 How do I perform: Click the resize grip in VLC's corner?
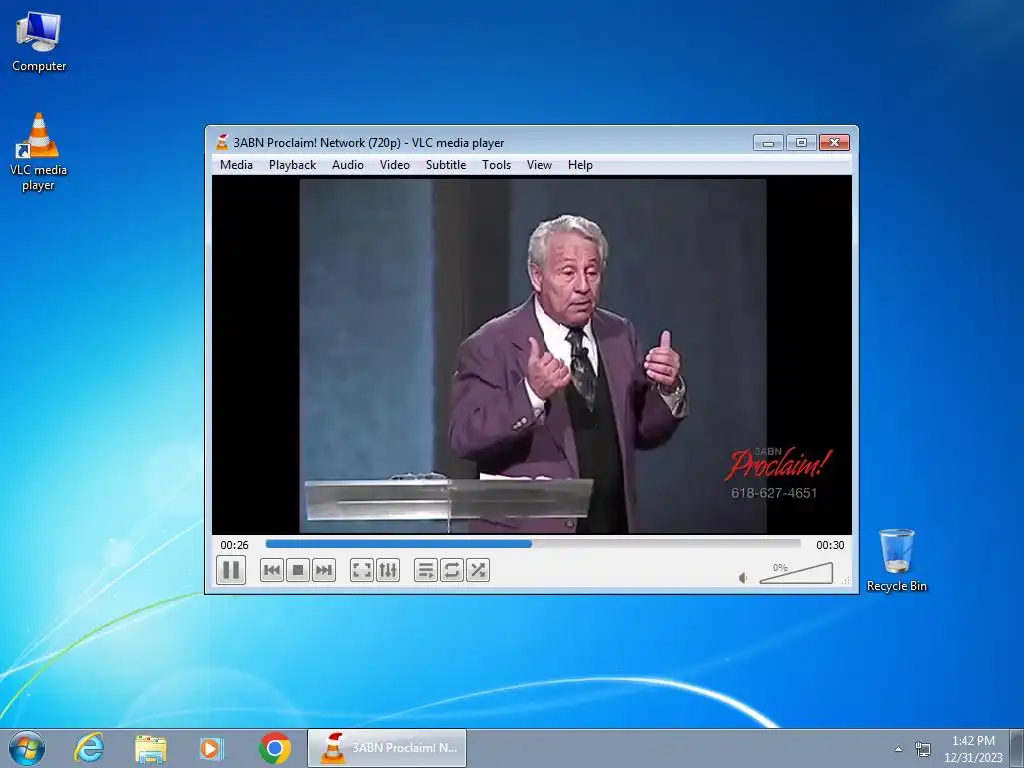click(846, 581)
